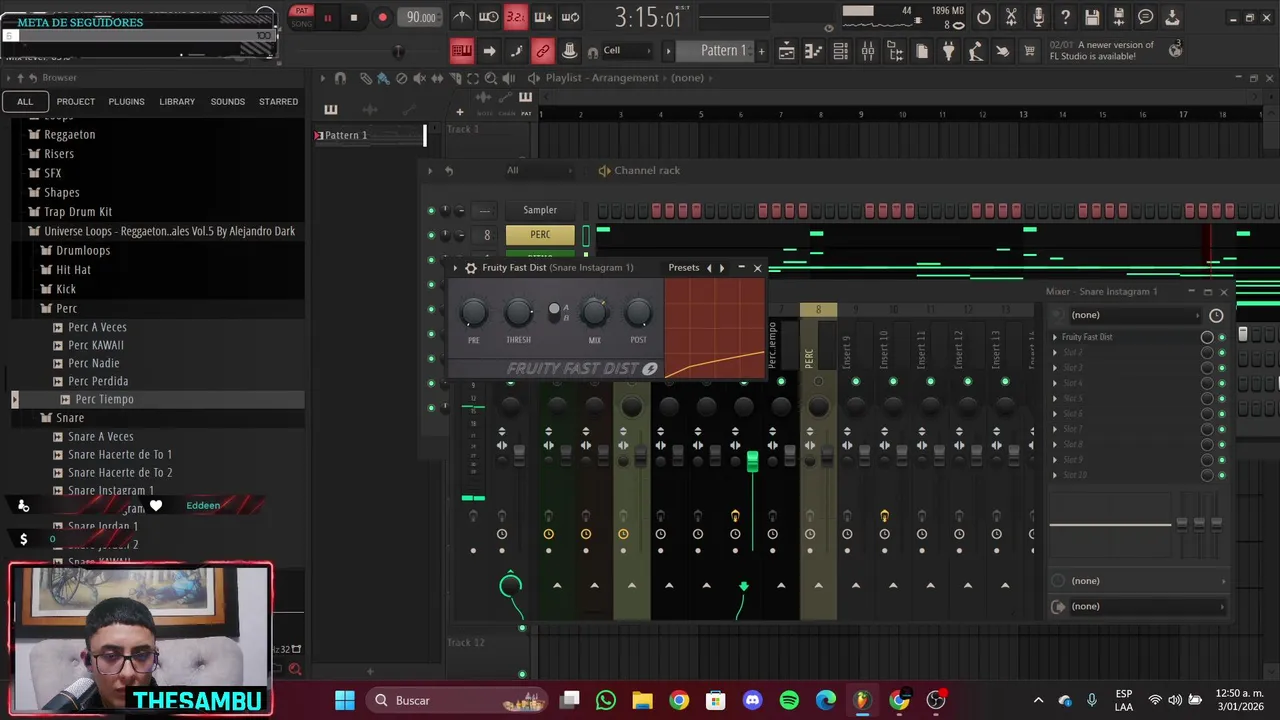Viewport: 1280px width, 720px height.
Task: Open the microphone one-click recording icon
Action: click(x=1038, y=17)
